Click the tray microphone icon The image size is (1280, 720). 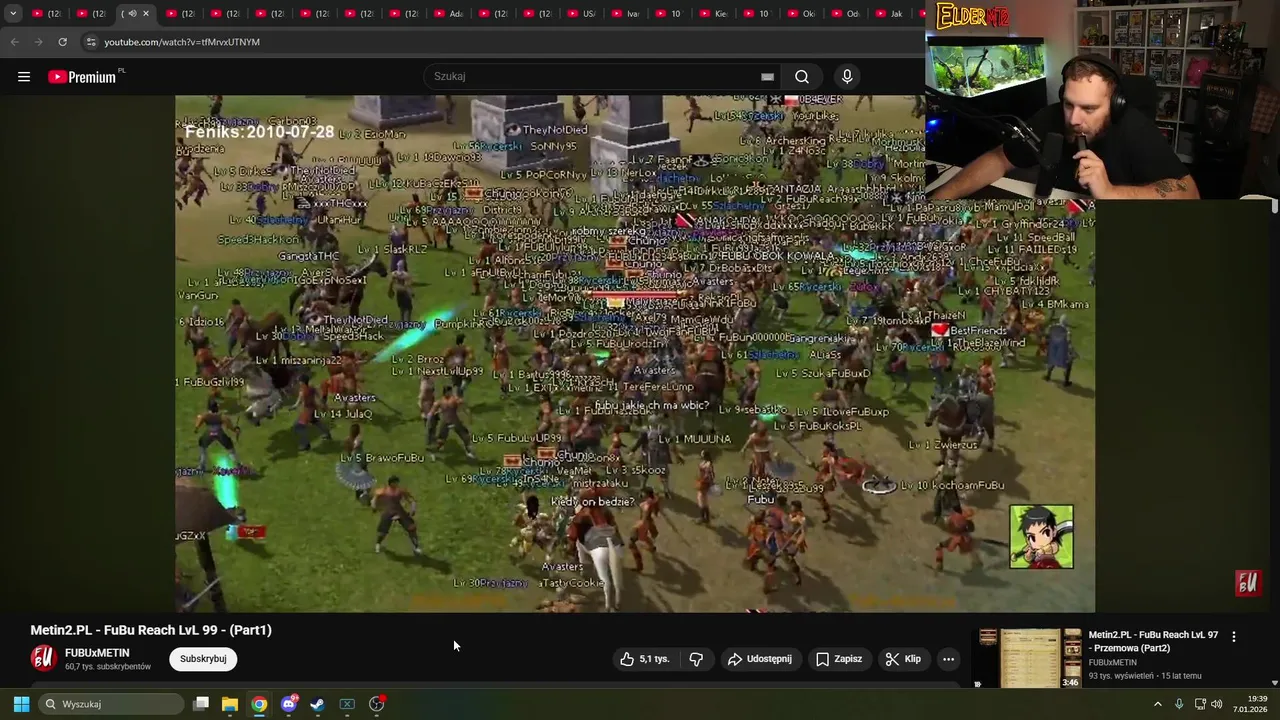tap(1179, 704)
